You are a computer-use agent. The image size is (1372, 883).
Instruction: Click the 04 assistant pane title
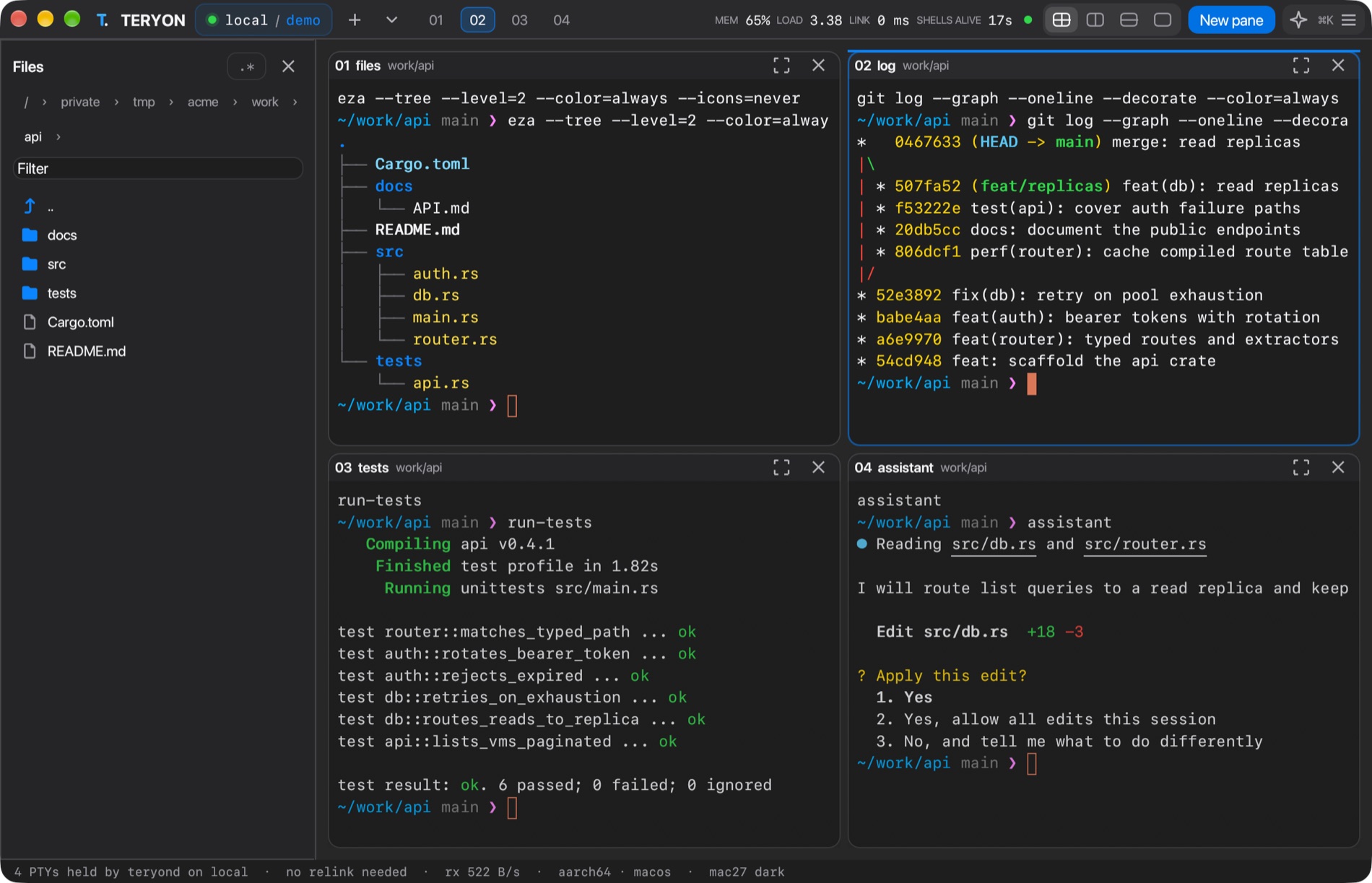(894, 468)
